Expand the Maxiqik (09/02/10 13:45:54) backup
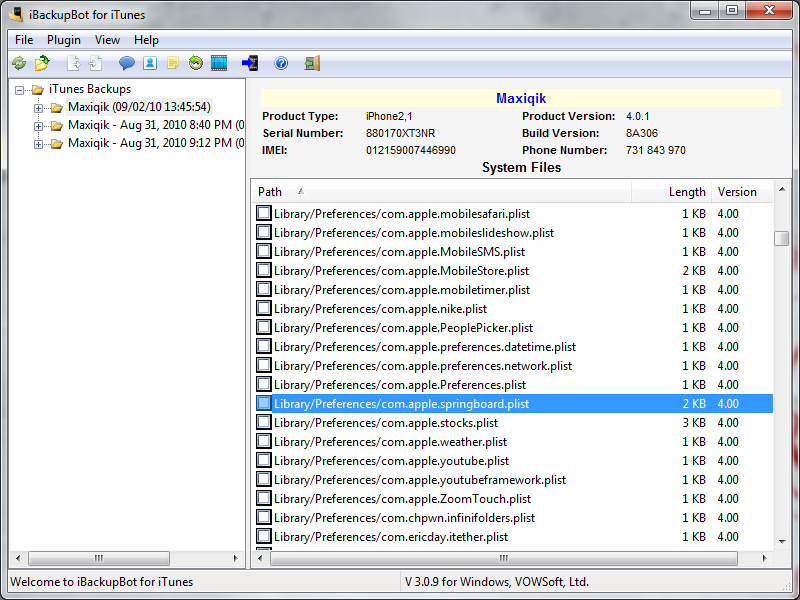The image size is (800, 600). [38, 108]
